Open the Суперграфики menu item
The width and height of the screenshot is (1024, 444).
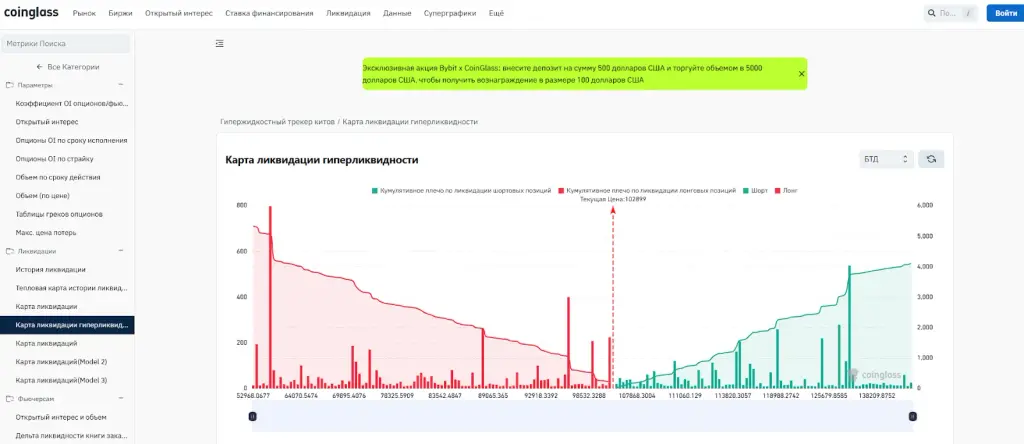449,13
